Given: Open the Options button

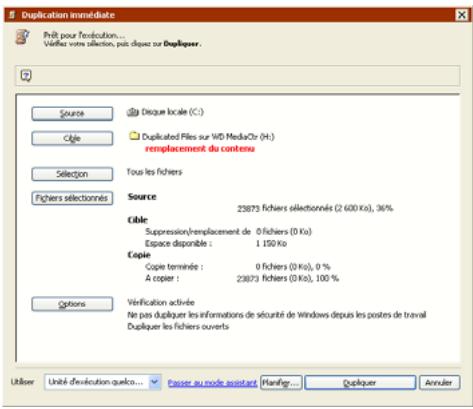Looking at the screenshot, I should (72, 304).
